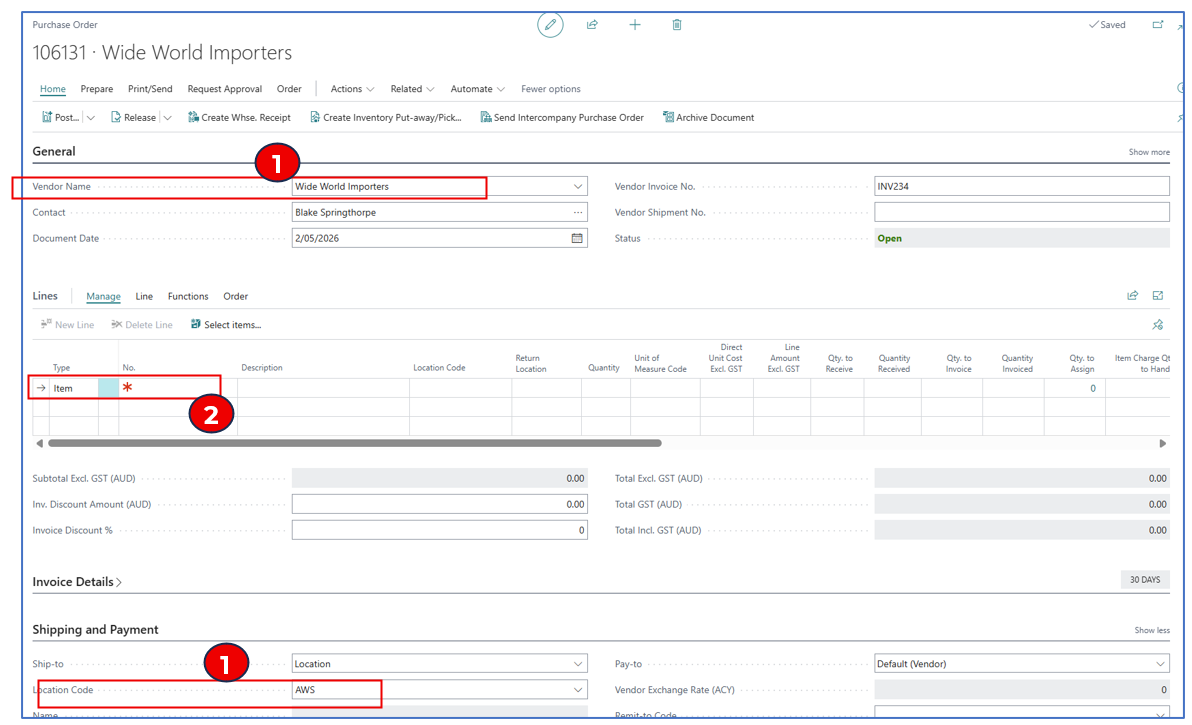Viewport: 1192px width, 725px height.
Task: Open the Location Code AWS dropdown
Action: click(578, 690)
